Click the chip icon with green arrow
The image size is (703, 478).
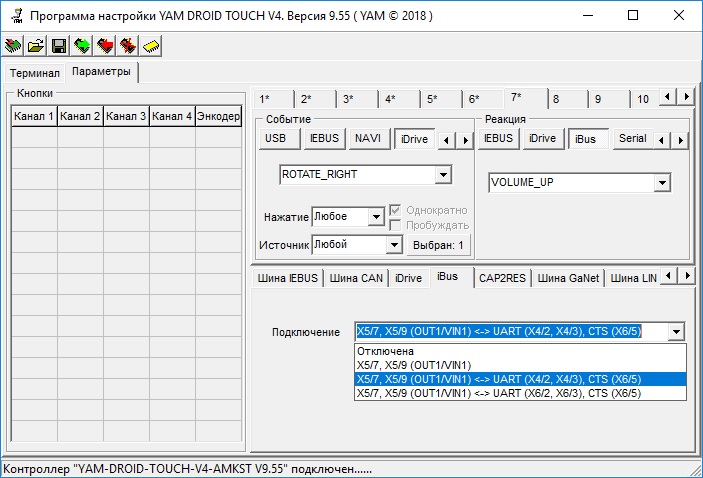coord(82,46)
